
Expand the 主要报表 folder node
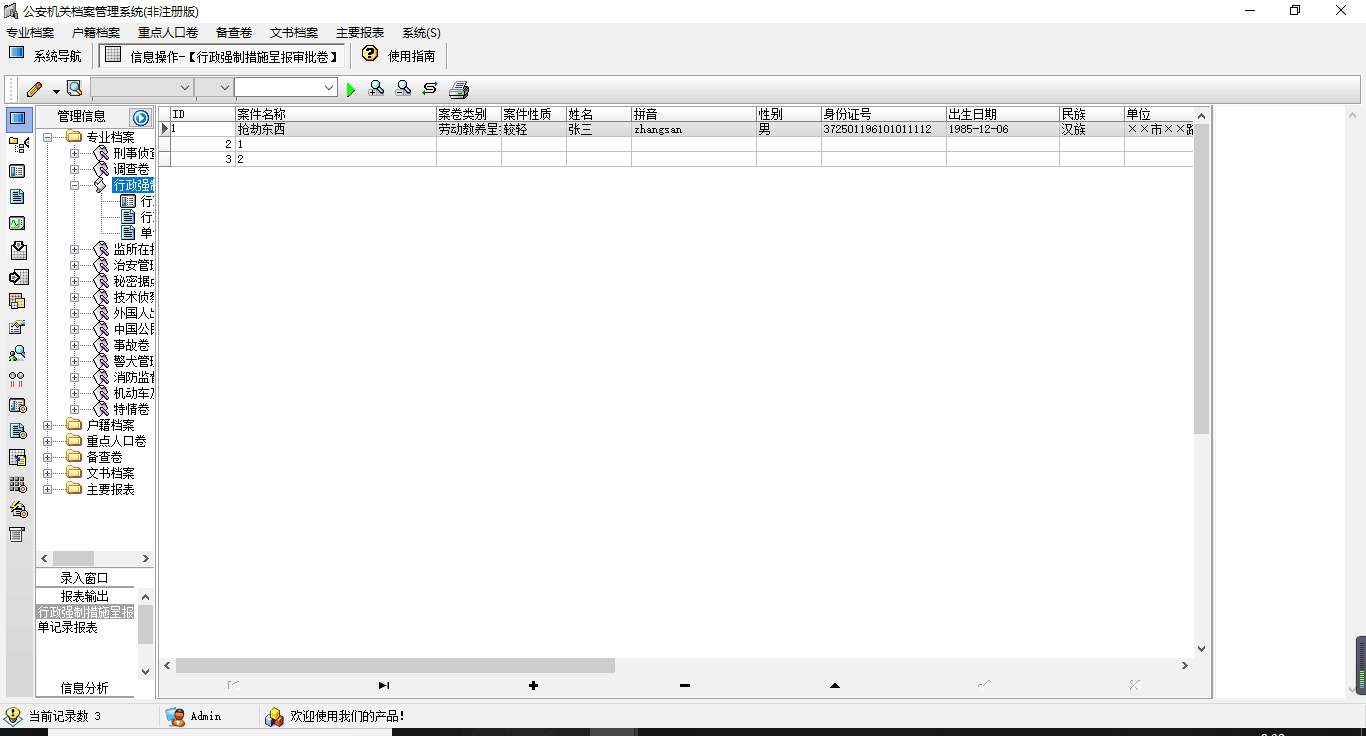pyautogui.click(x=48, y=489)
